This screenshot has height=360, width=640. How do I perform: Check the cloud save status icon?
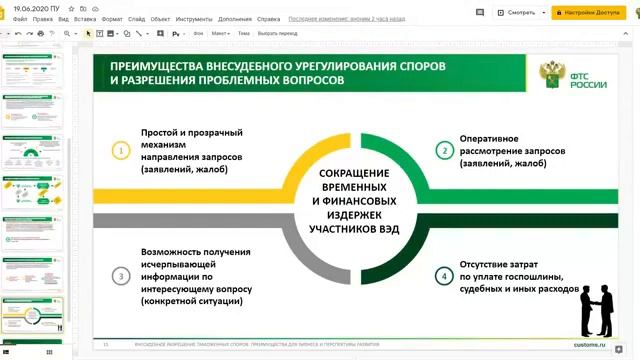tap(96, 9)
